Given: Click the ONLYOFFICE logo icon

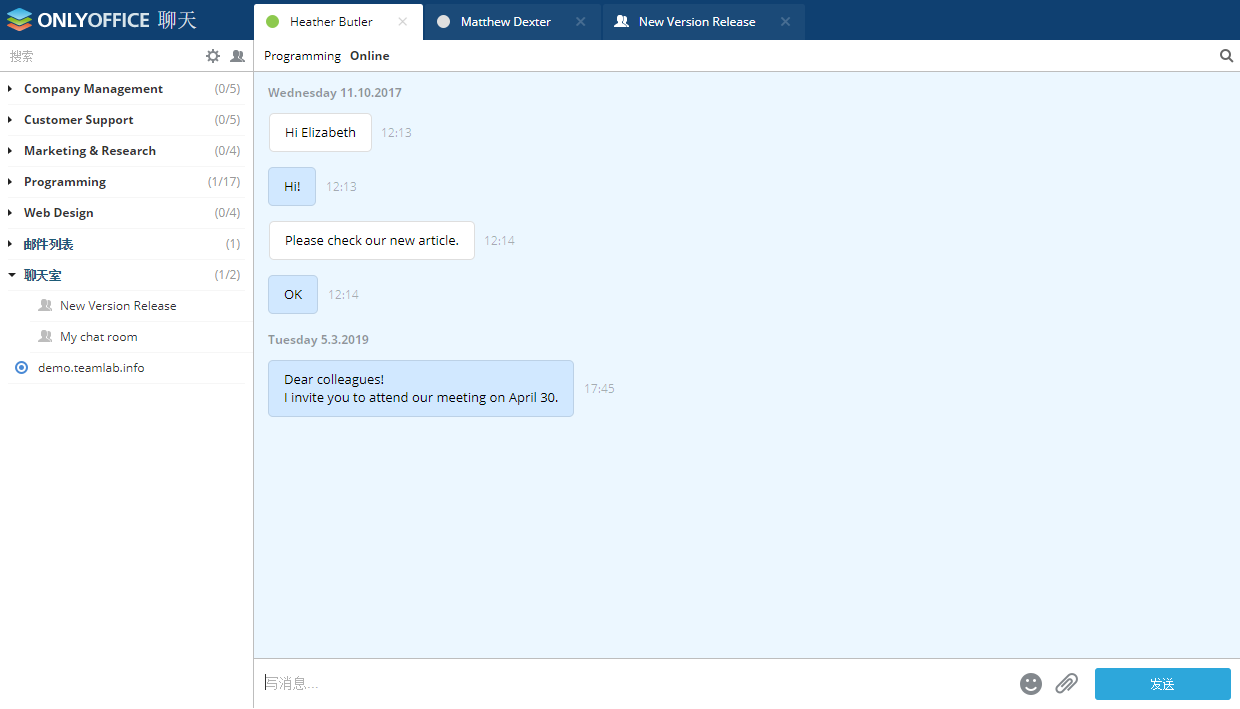Looking at the screenshot, I should pyautogui.click(x=20, y=20).
